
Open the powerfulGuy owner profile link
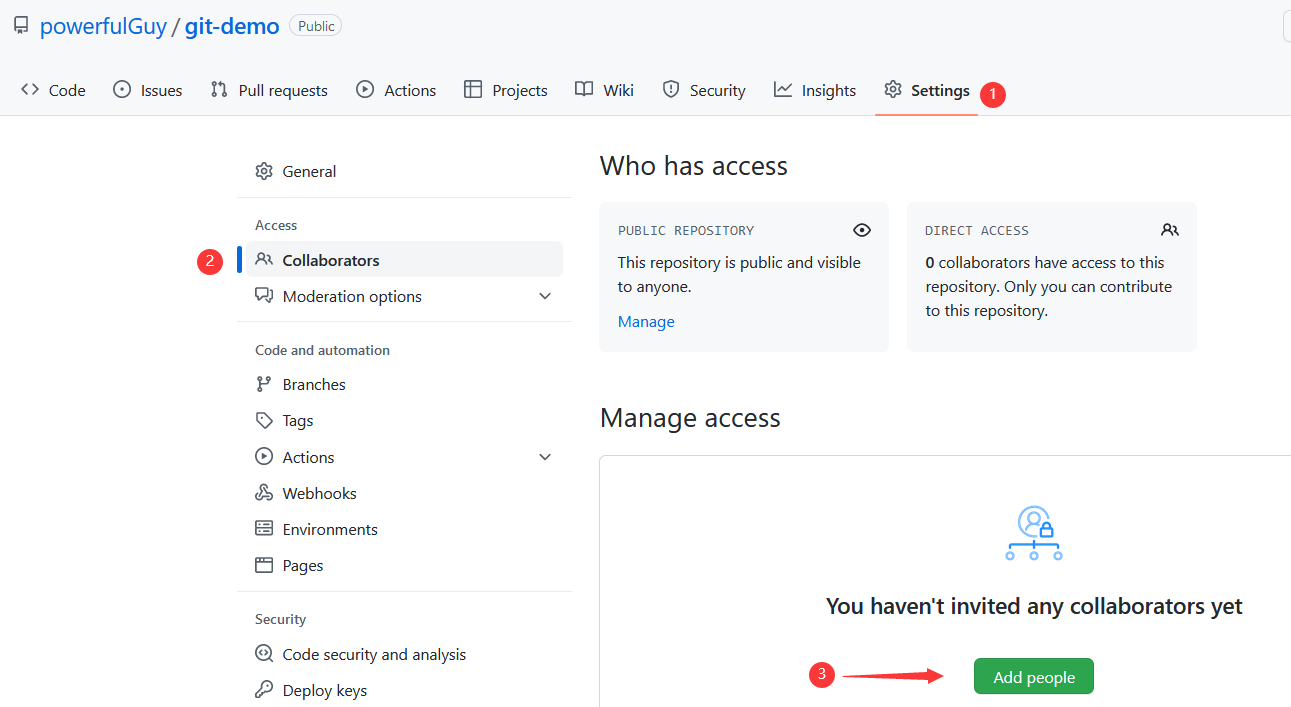tap(103, 26)
